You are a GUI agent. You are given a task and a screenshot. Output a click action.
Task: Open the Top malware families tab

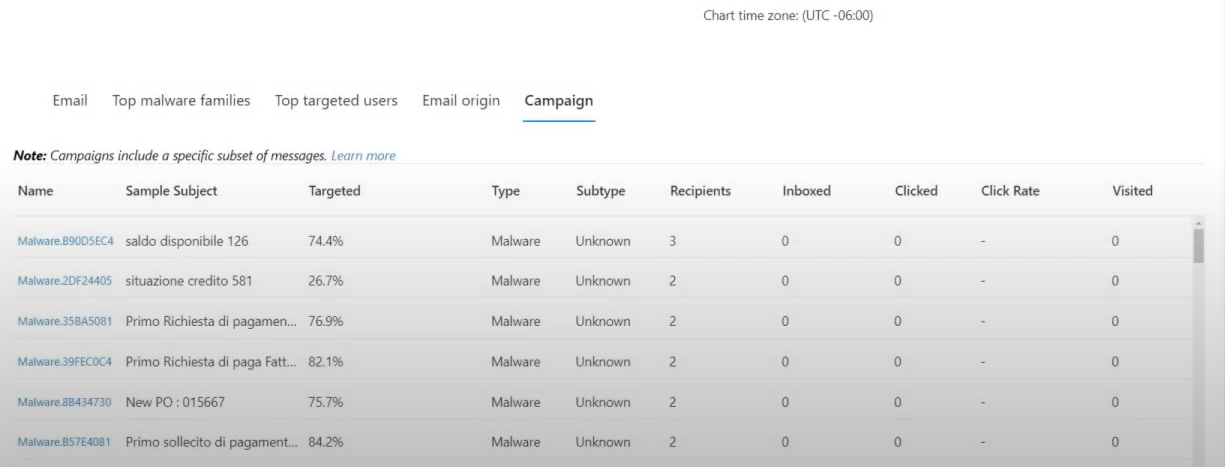[181, 101]
